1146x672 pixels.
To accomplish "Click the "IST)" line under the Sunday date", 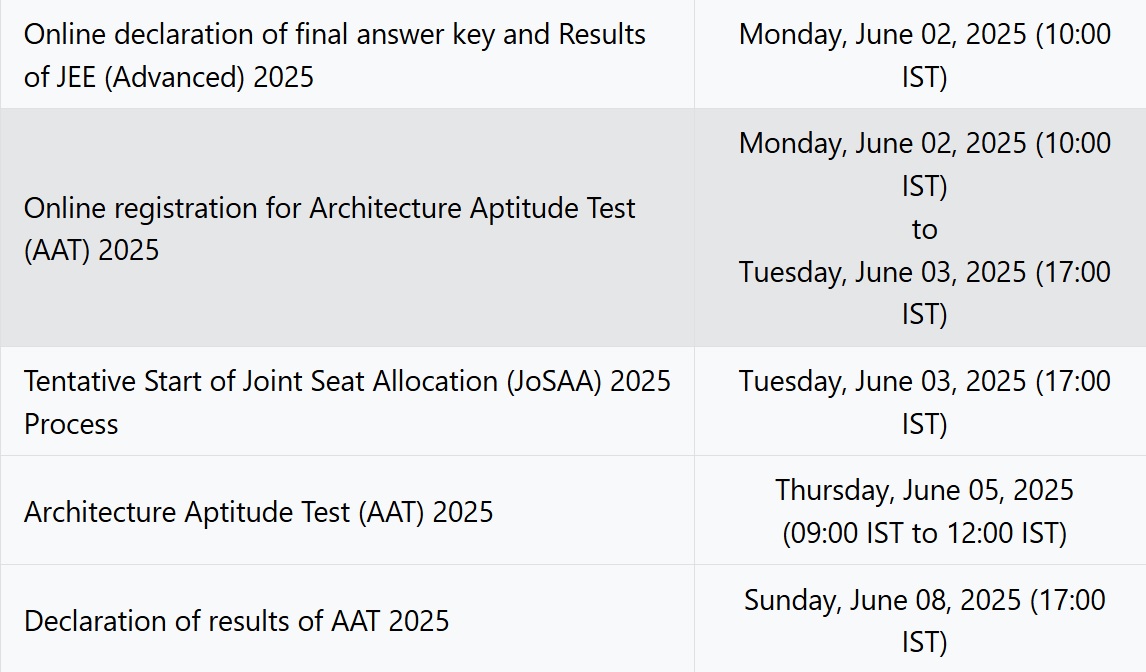I will [x=924, y=642].
